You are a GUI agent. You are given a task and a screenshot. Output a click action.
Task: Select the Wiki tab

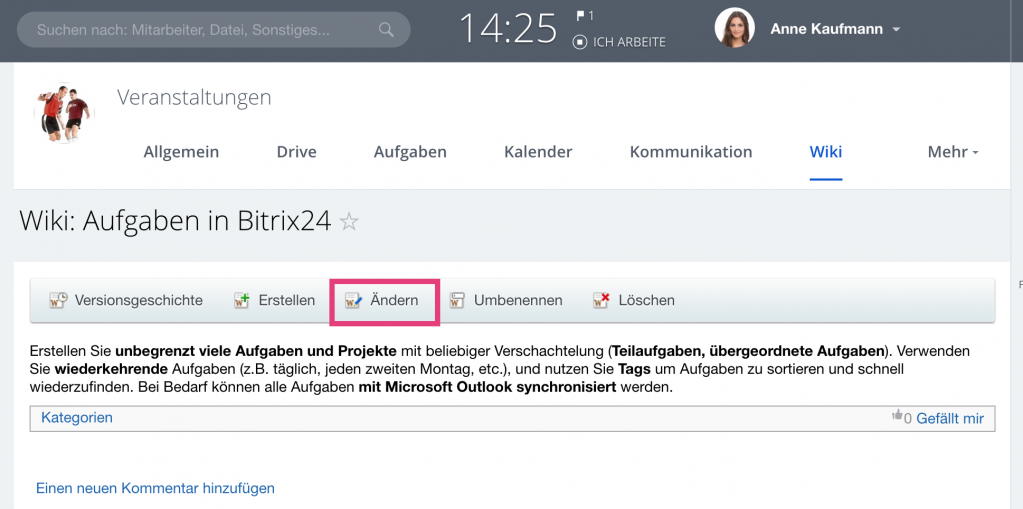(826, 152)
